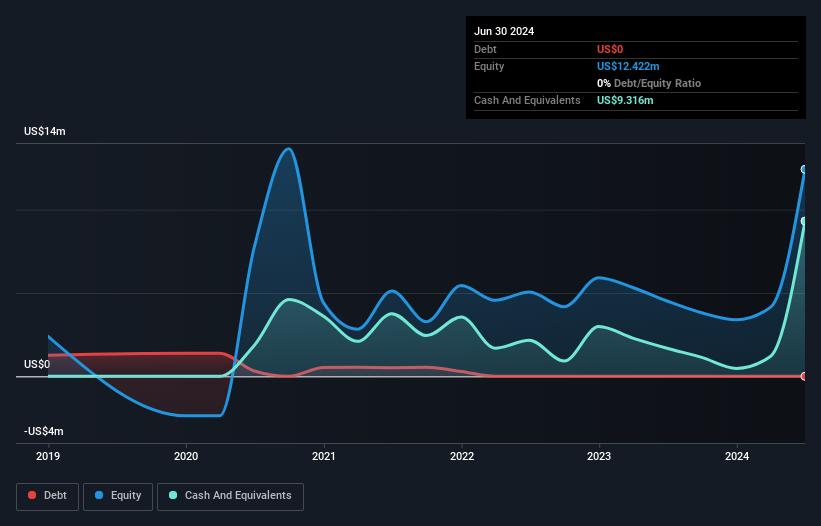Click the teal Cash legend dot
This screenshot has width=821, height=526.
(173, 495)
